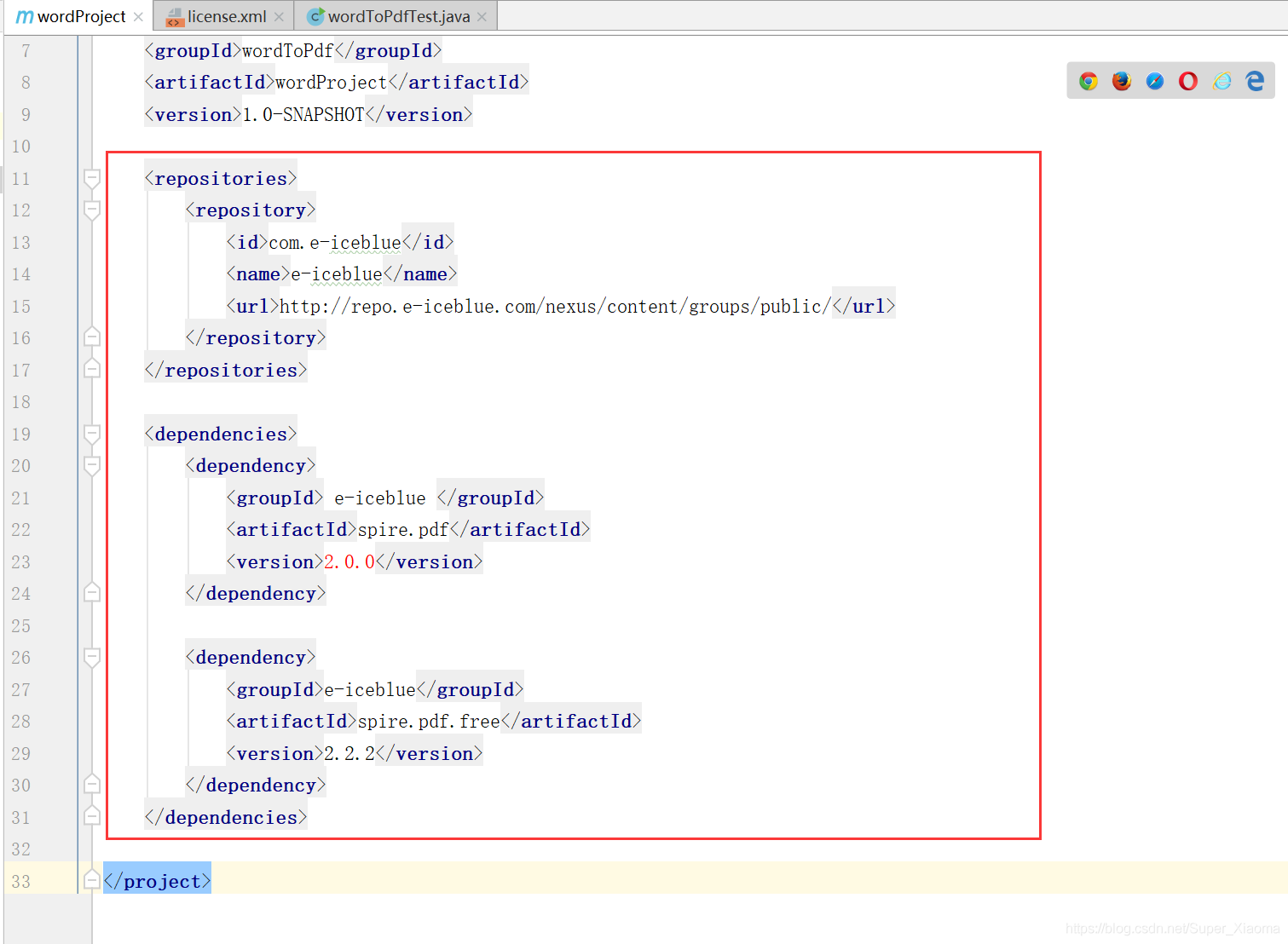Collapse the dependencies block at line 19
Viewport: 1288px width, 944px height.
92,435
